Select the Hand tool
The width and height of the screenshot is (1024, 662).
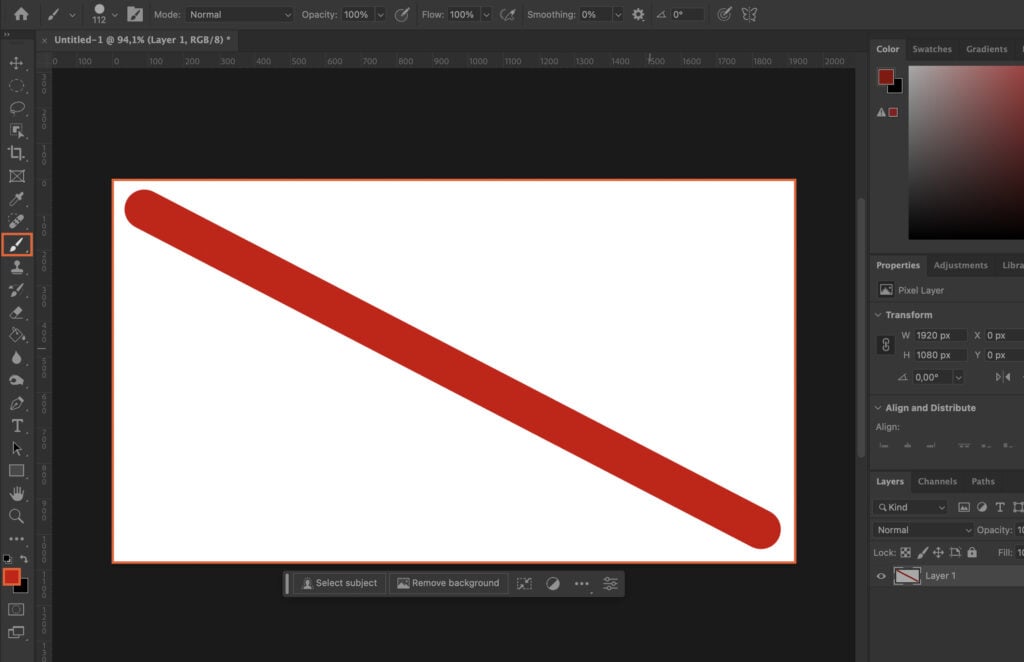(x=16, y=494)
